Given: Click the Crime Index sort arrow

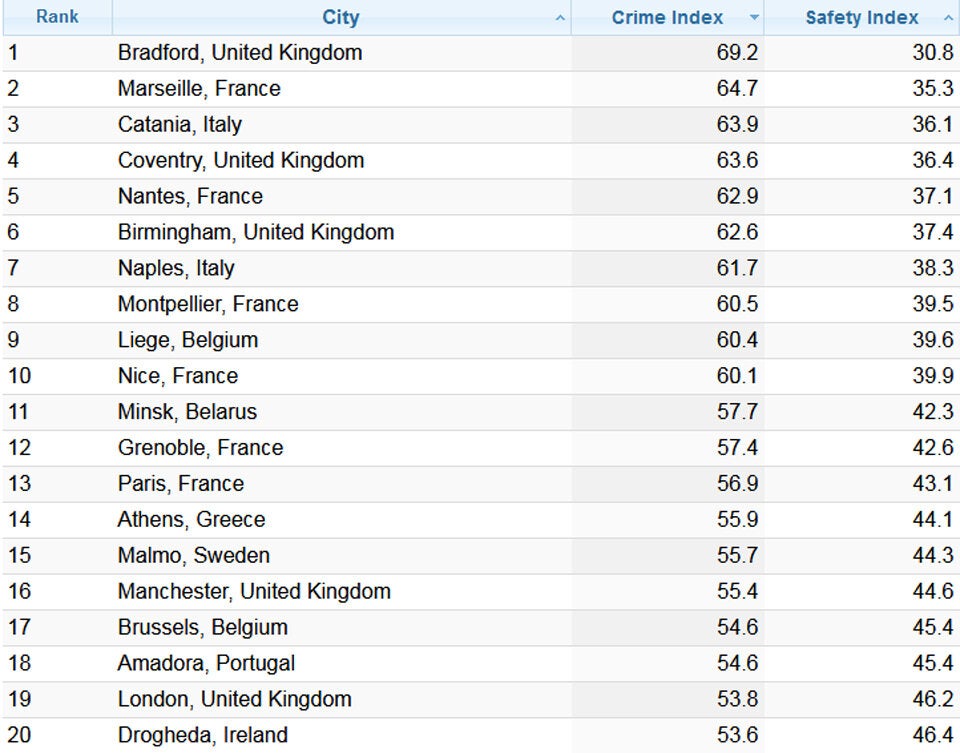Looking at the screenshot, I should point(754,18).
